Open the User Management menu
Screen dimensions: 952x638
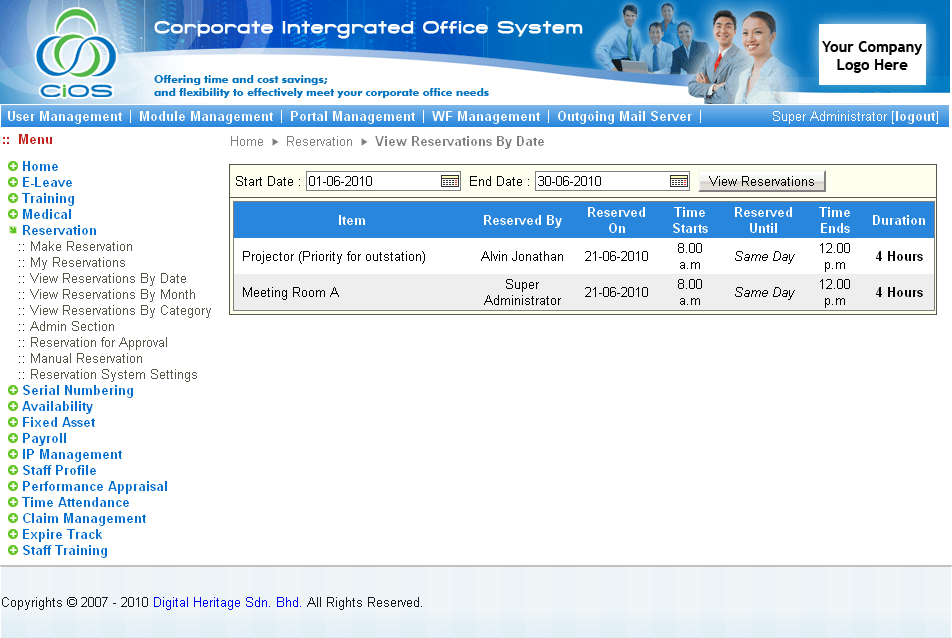(x=65, y=117)
